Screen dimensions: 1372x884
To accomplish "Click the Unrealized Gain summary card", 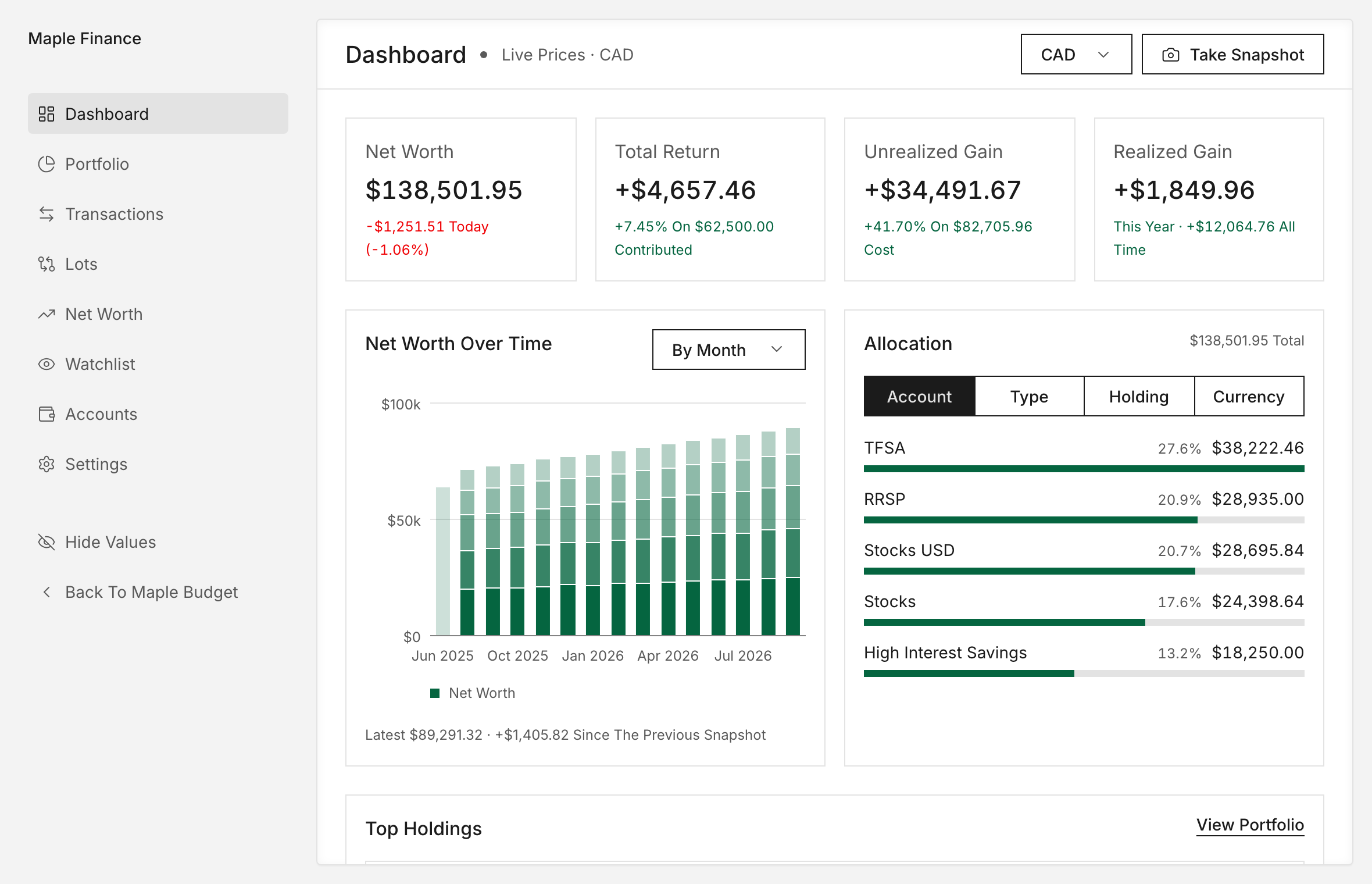I will tap(960, 199).
